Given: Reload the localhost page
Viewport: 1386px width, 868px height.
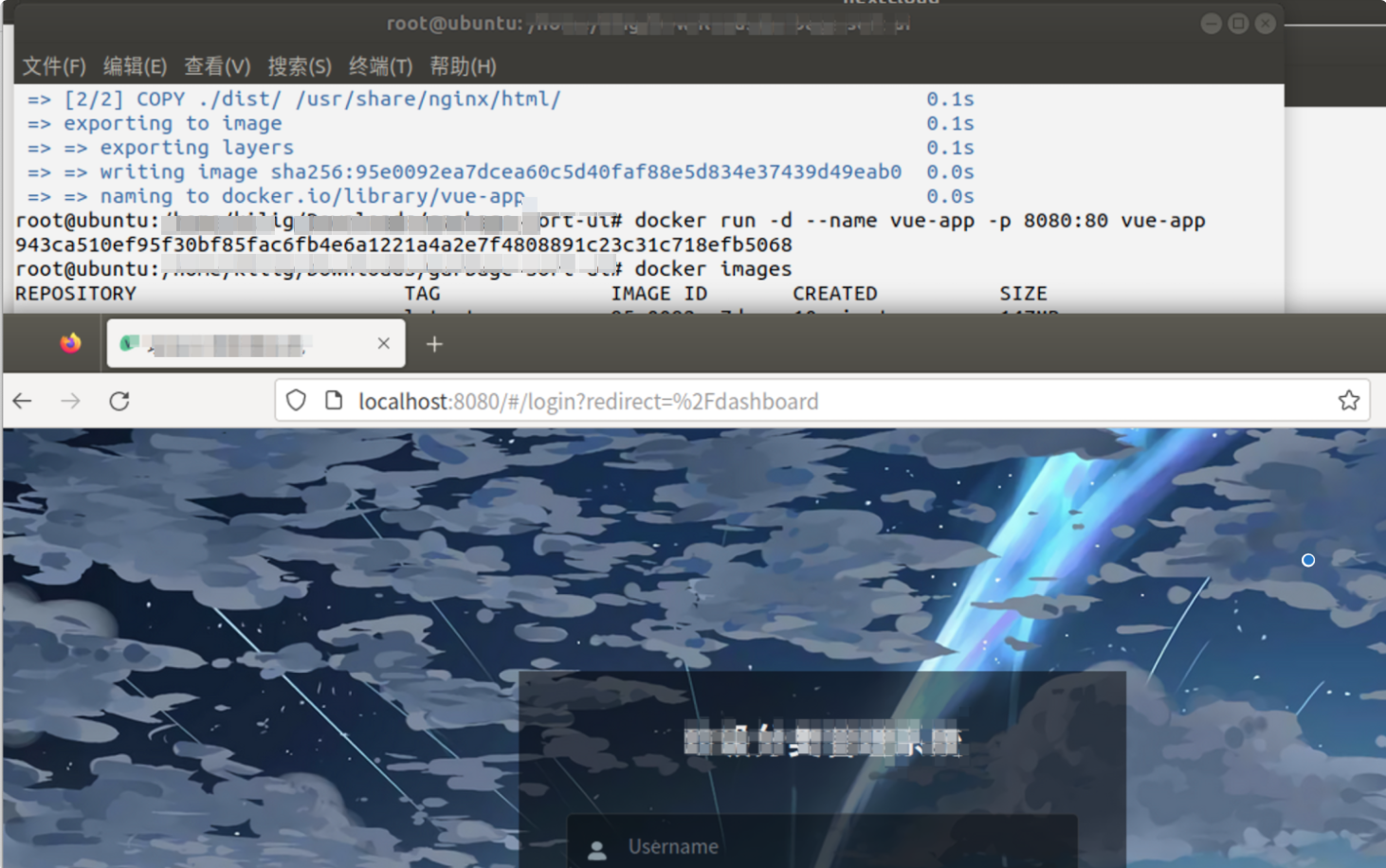Looking at the screenshot, I should click(x=119, y=401).
